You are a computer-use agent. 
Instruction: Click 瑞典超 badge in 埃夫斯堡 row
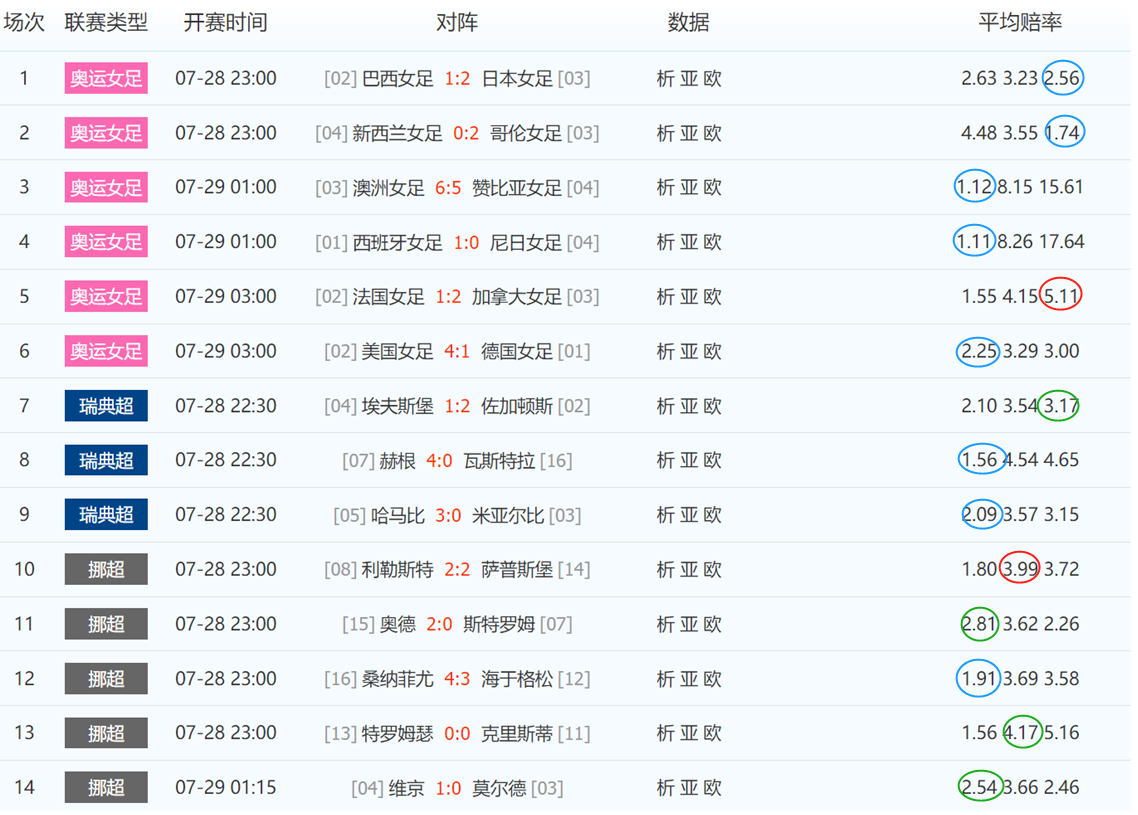[106, 406]
